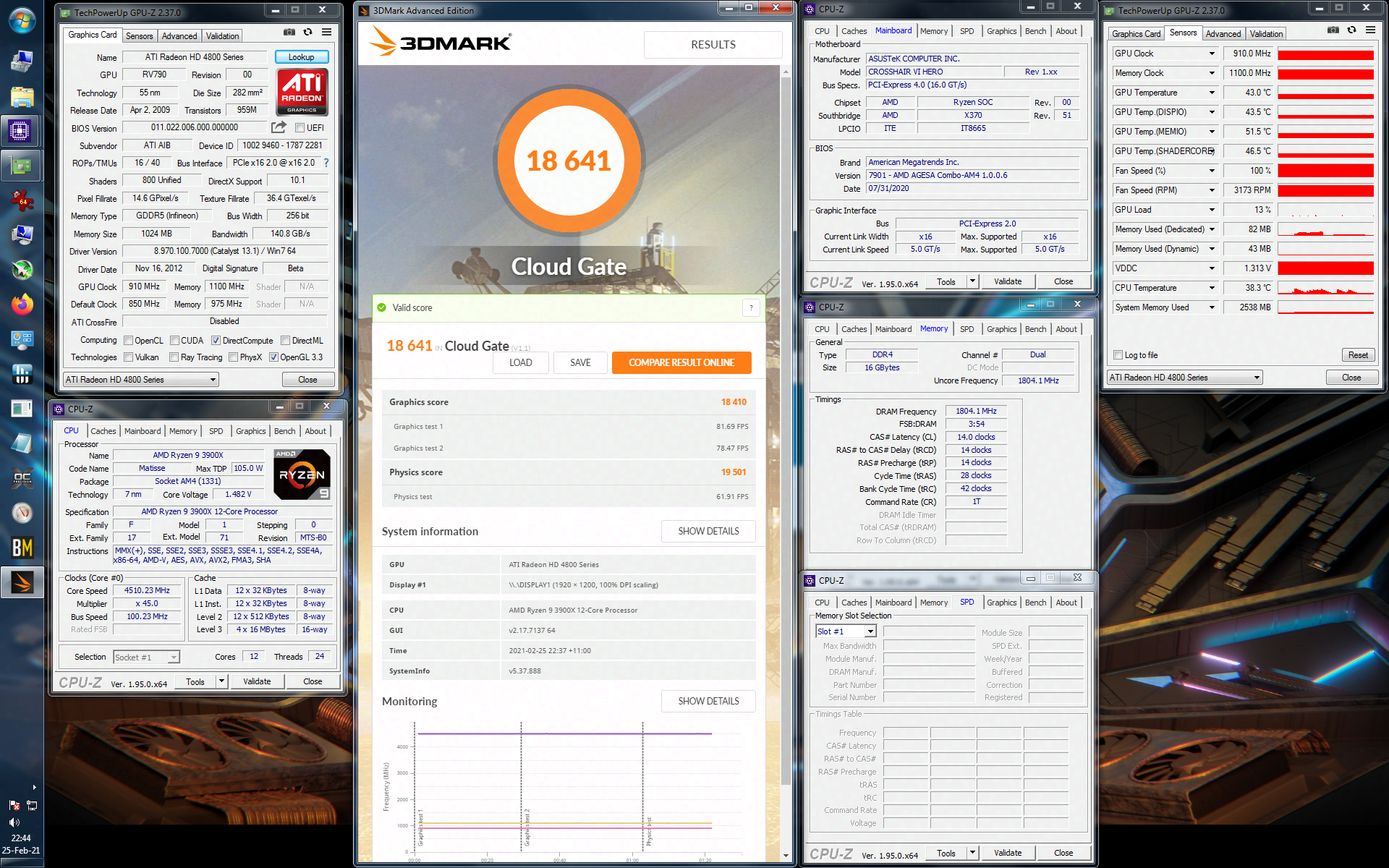Open Graphics tab in CPU-Z Memory window
1389x868 pixels.
[1001, 329]
